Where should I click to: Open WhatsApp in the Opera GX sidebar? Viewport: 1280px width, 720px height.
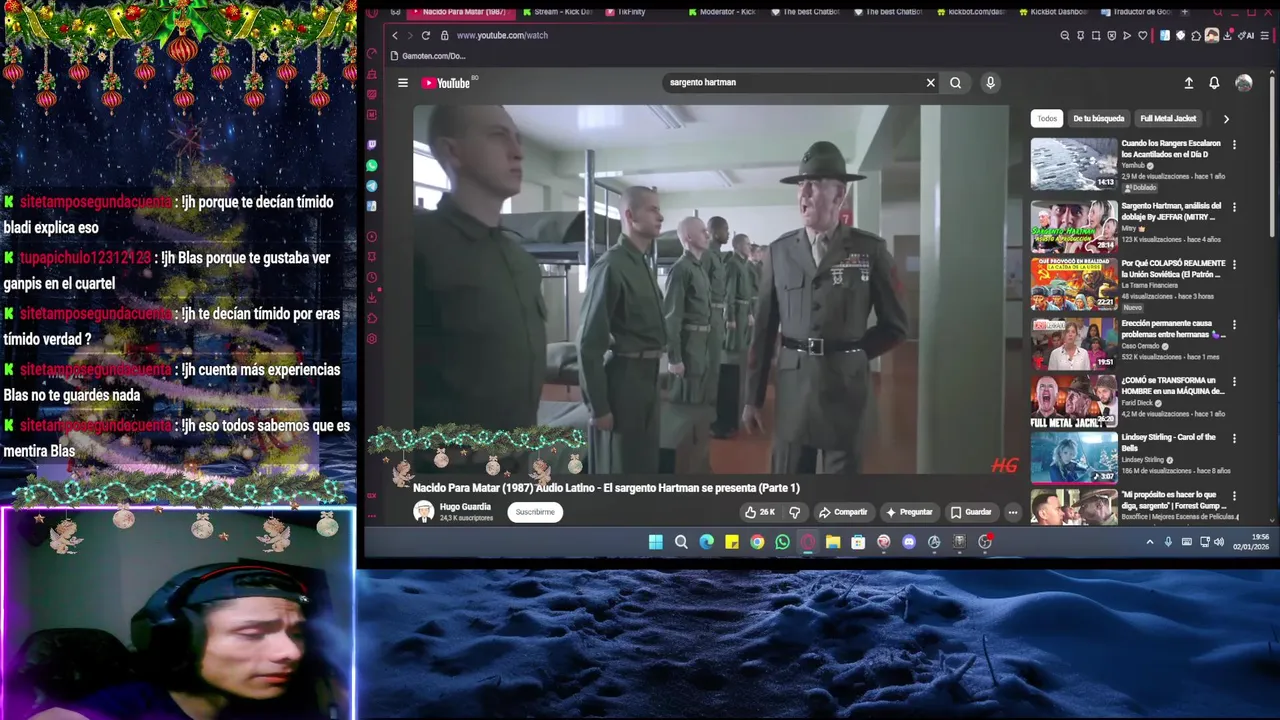pos(372,166)
